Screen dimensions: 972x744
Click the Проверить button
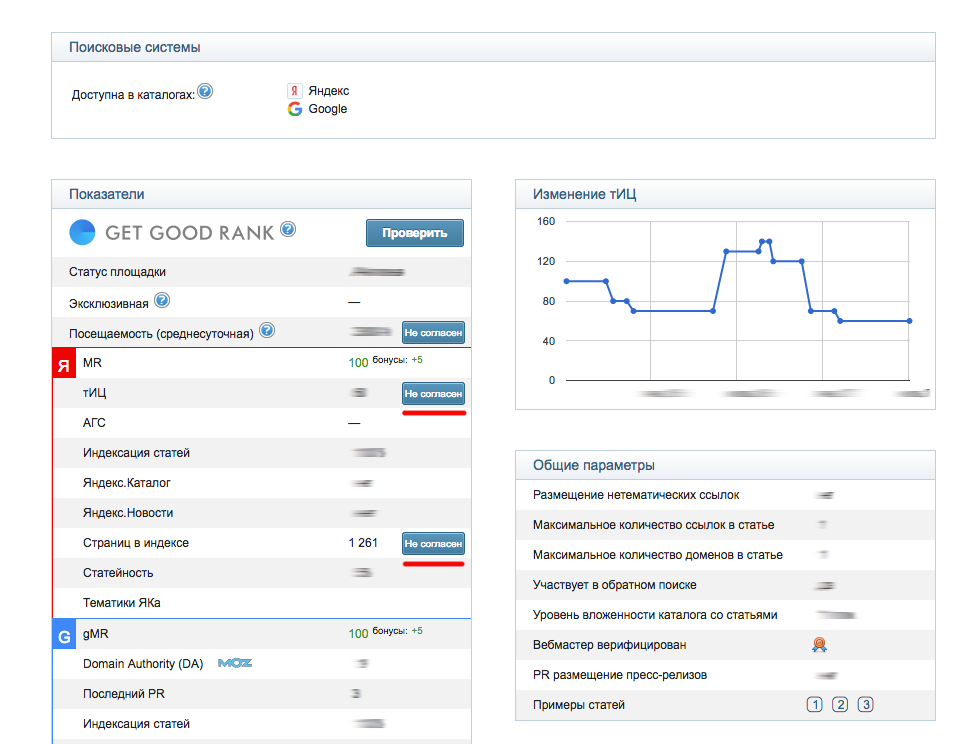[415, 233]
